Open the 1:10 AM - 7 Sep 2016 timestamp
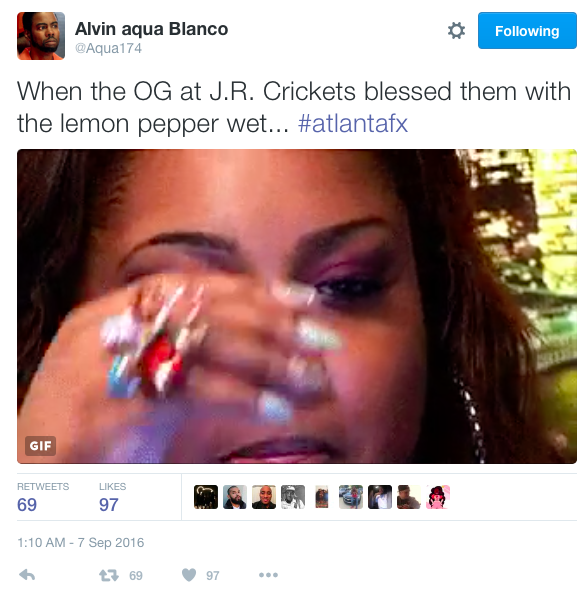586x595 pixels. [x=80, y=543]
